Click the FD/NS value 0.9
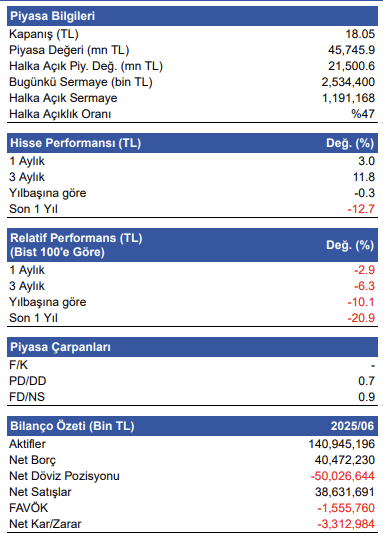 point(366,397)
